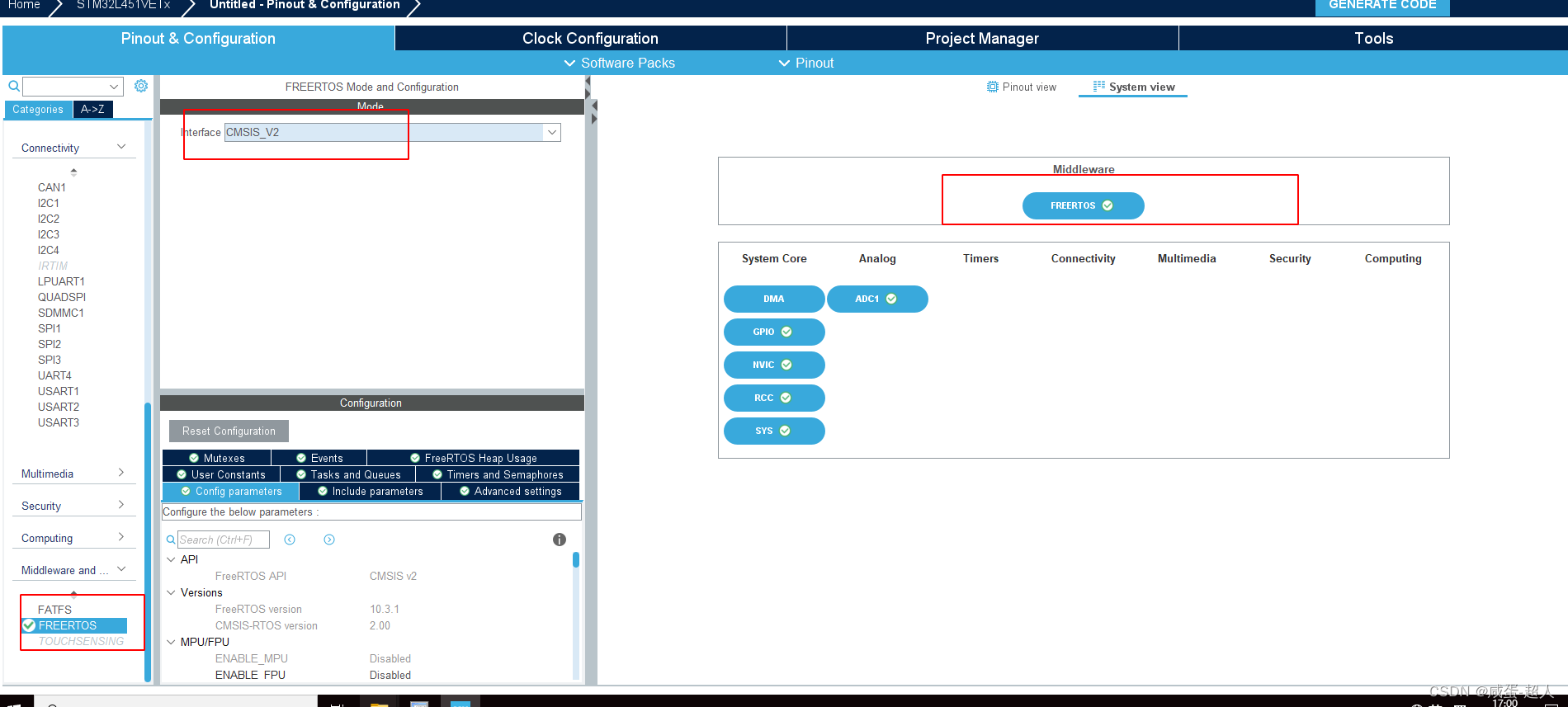
Task: Go to next search result arrow
Action: pos(329,540)
